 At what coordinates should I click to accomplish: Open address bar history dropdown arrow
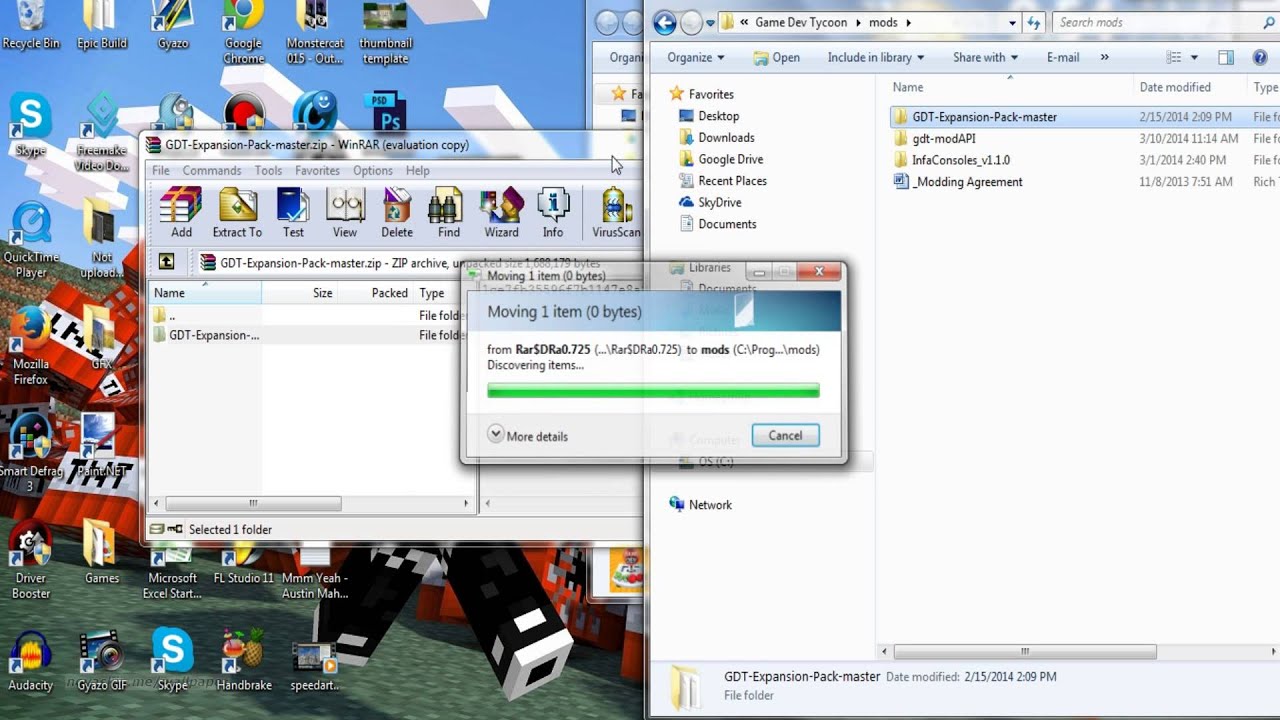[1013, 22]
